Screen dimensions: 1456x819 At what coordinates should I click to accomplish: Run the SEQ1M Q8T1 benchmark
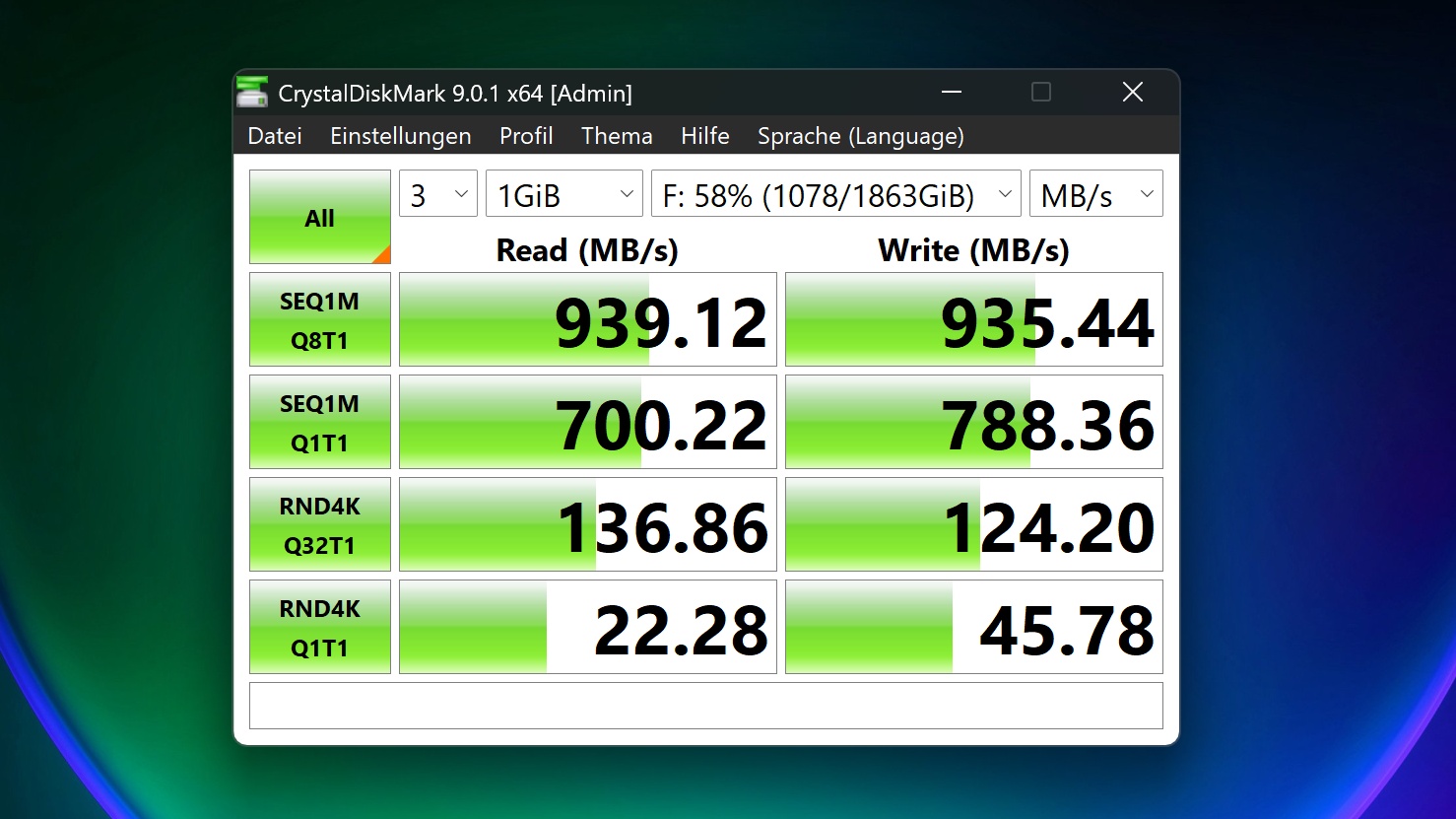pos(319,320)
